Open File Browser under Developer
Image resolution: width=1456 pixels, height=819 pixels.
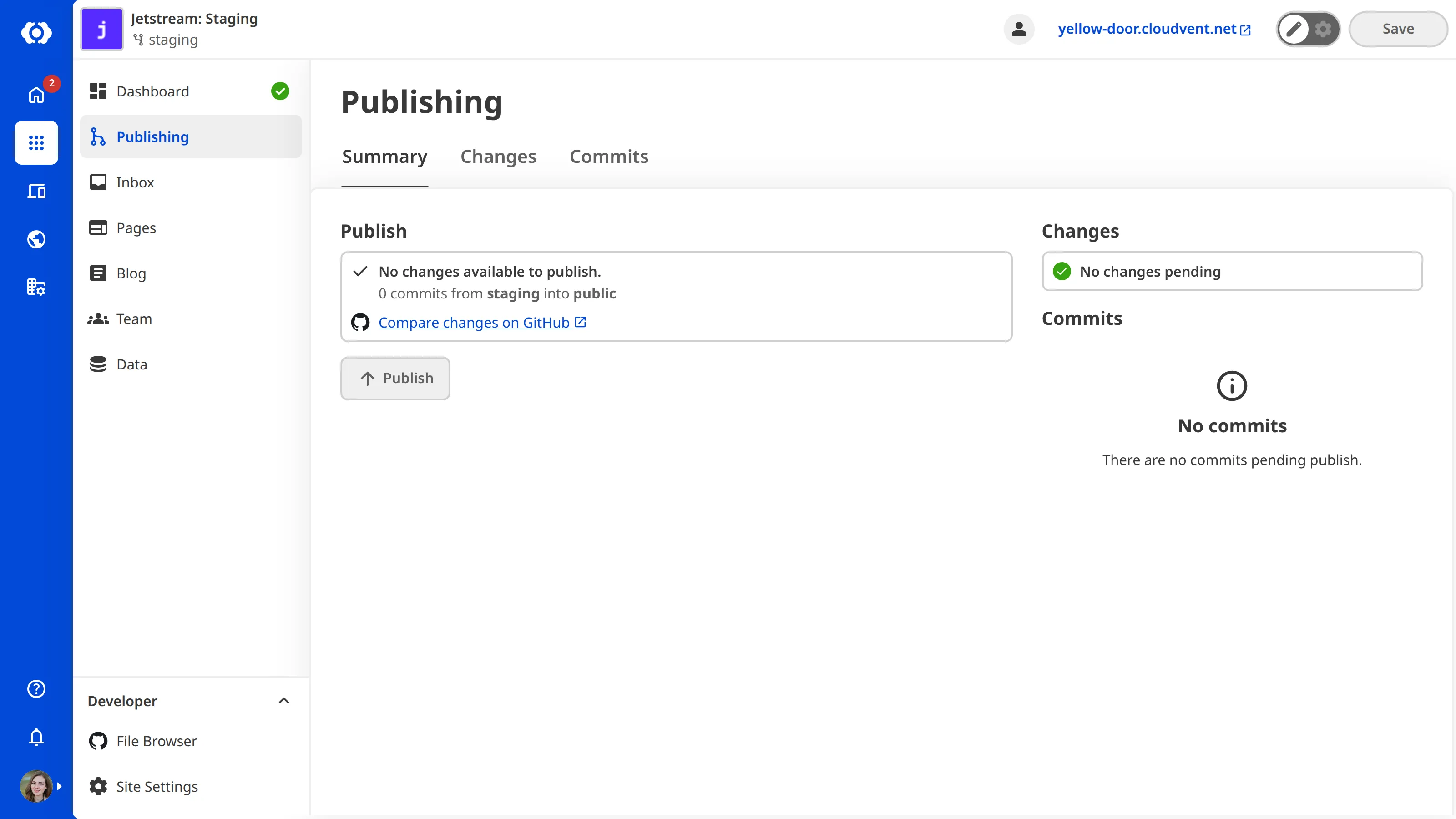pos(191,741)
